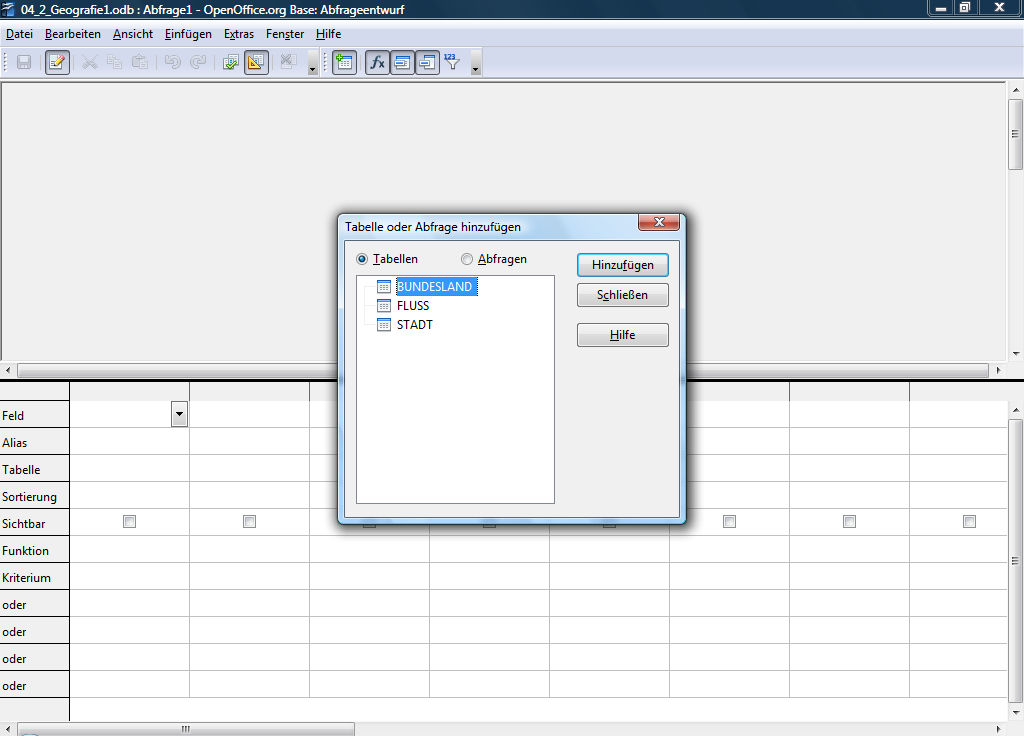Click the Run Query toolbar icon

[230, 62]
